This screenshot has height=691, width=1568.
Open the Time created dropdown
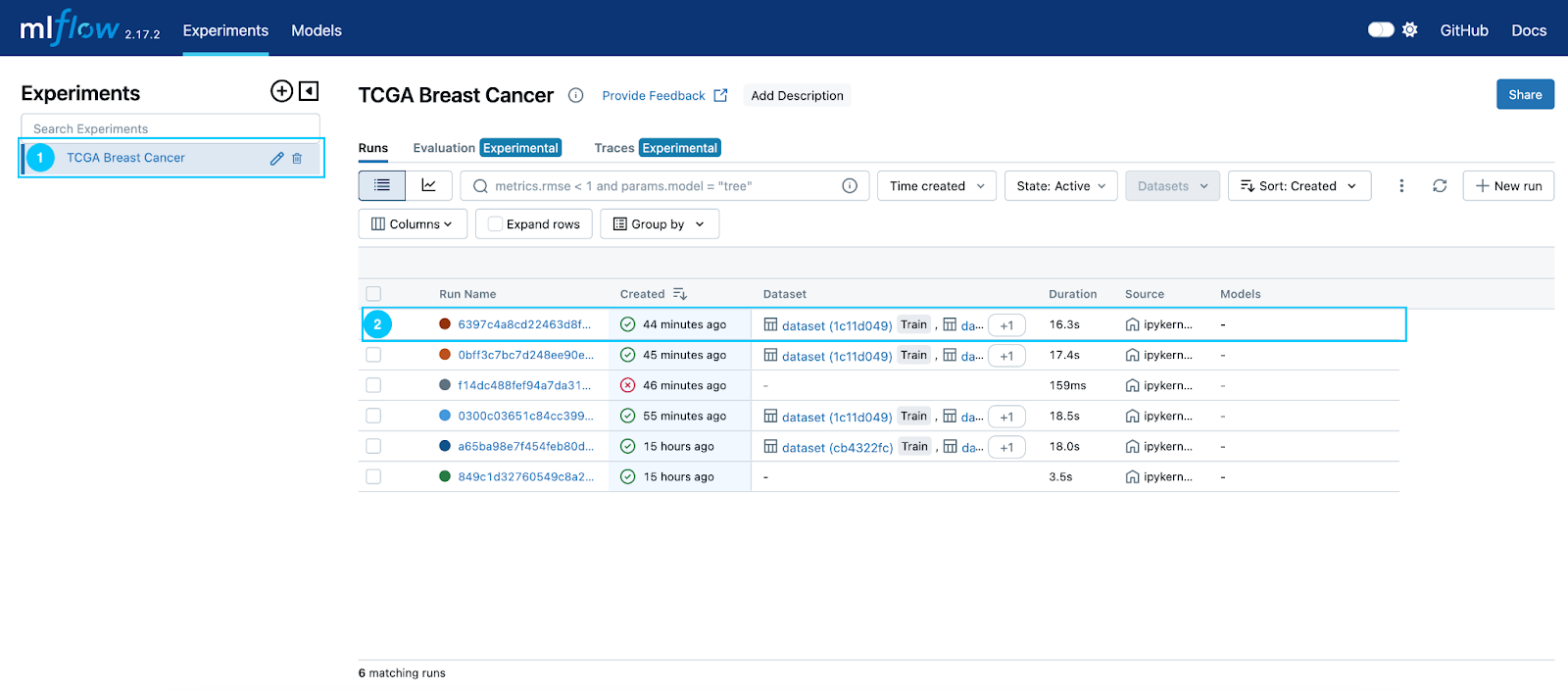936,186
